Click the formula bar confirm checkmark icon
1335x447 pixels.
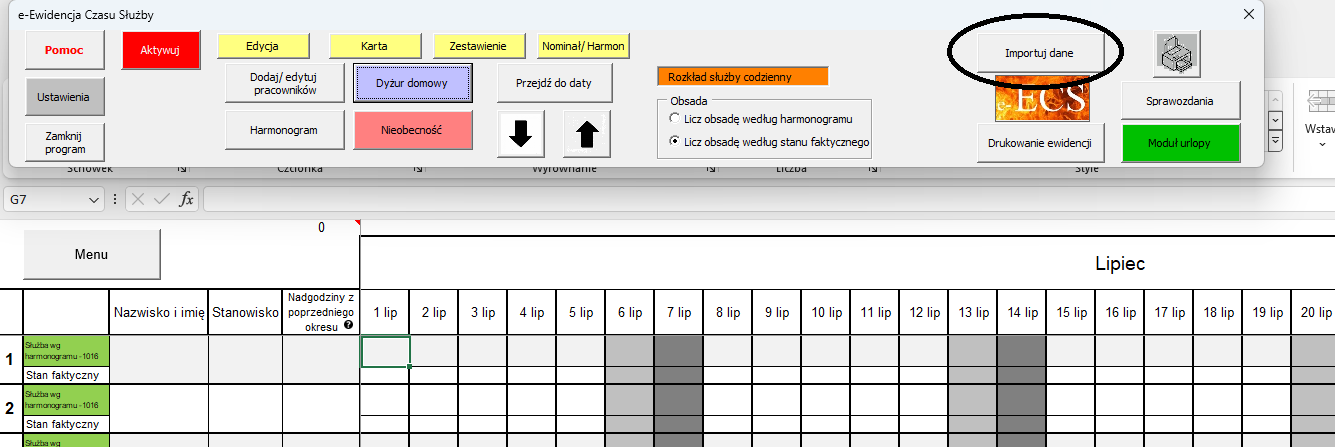(162, 199)
